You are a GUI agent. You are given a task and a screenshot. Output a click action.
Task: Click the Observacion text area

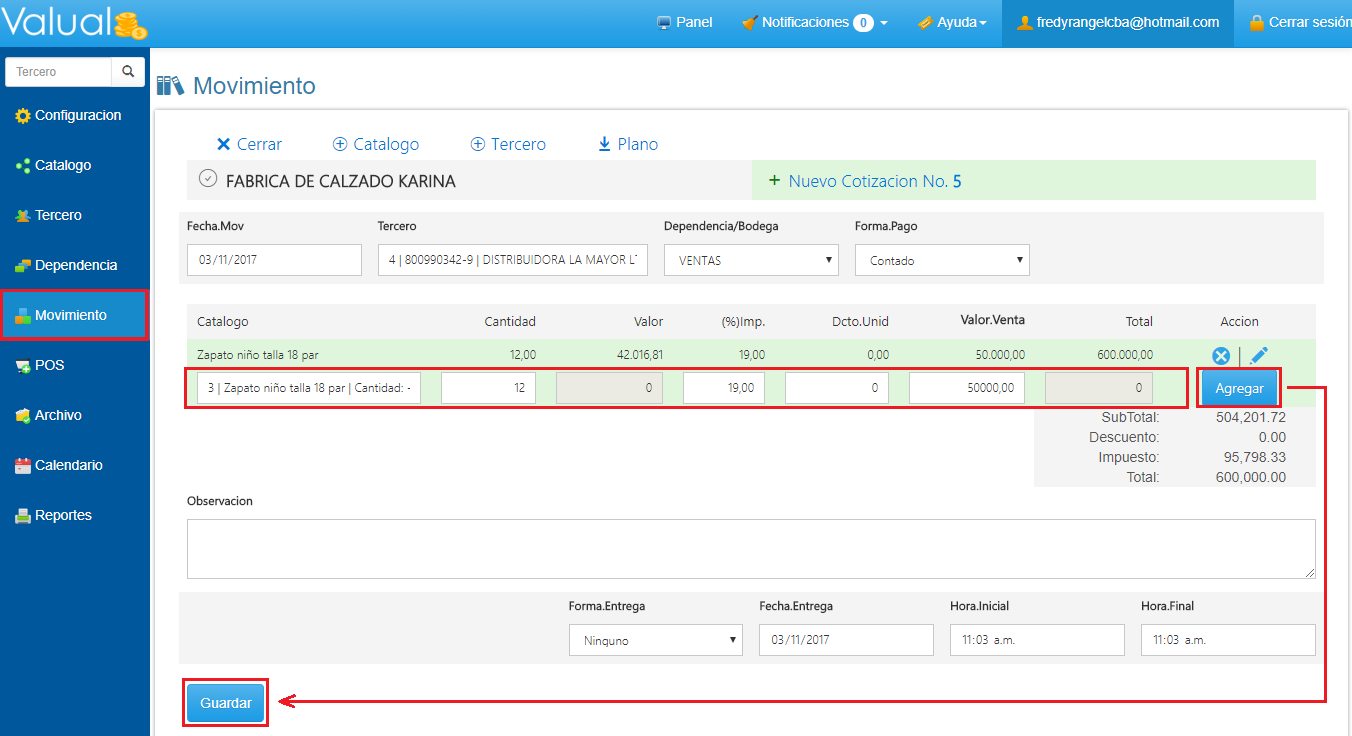click(x=751, y=548)
